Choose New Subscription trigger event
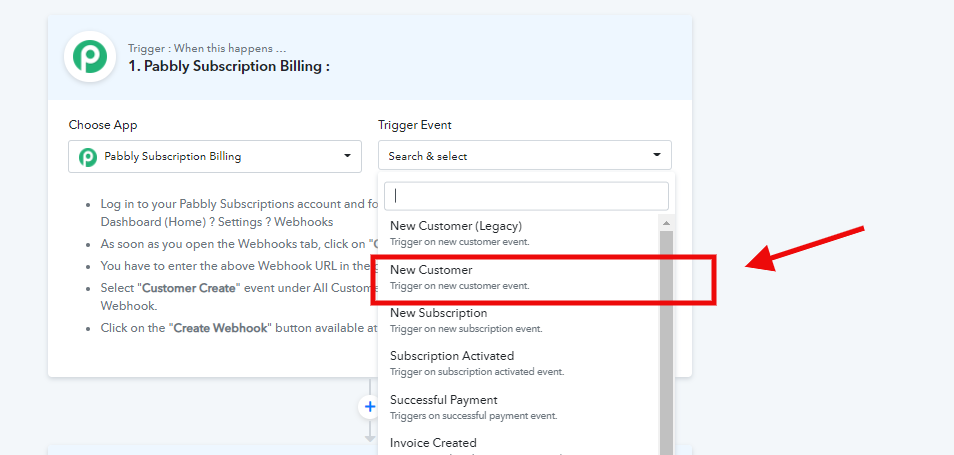954x455 pixels. 519,320
